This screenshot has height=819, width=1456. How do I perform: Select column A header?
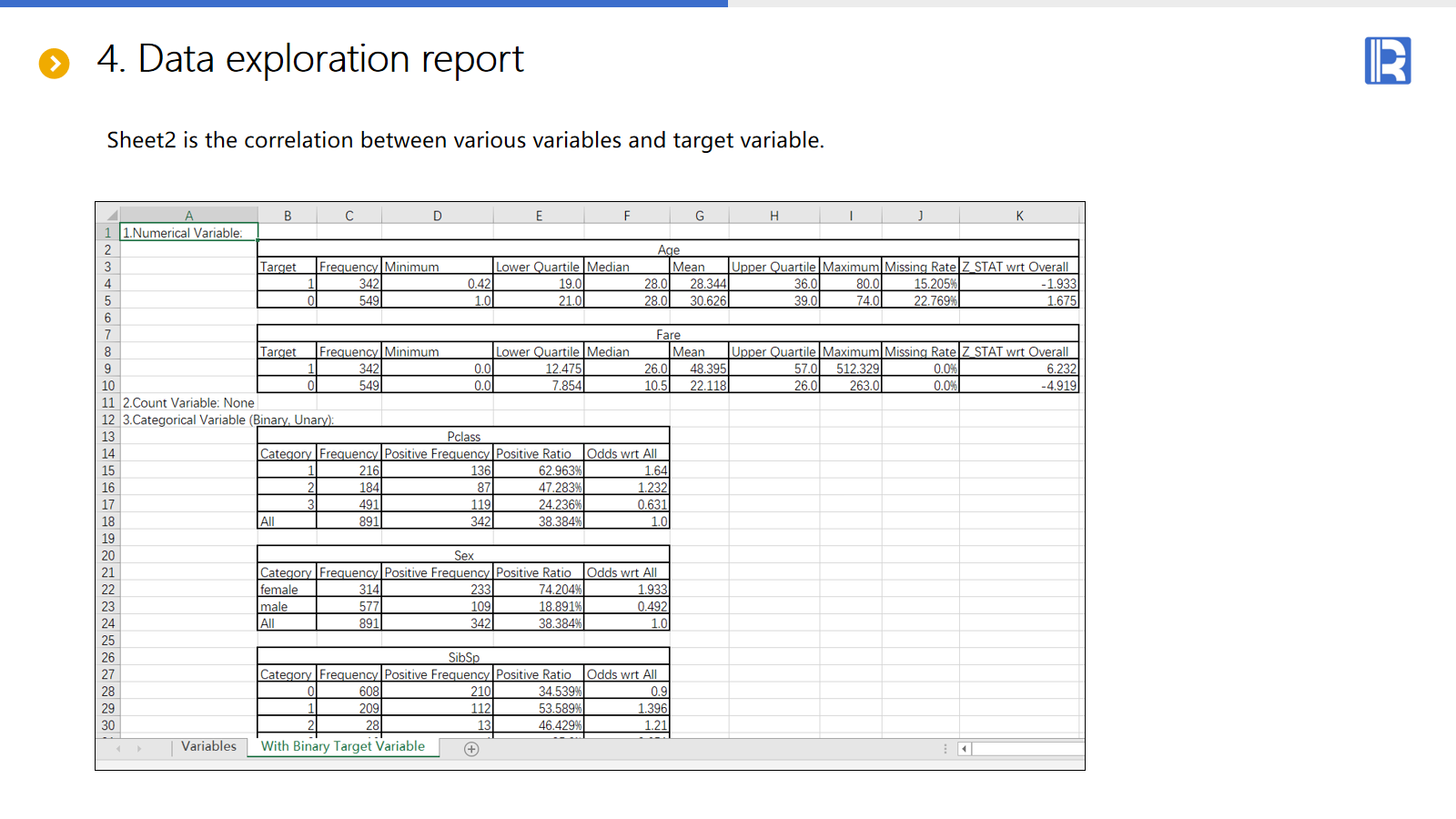pyautogui.click(x=189, y=216)
